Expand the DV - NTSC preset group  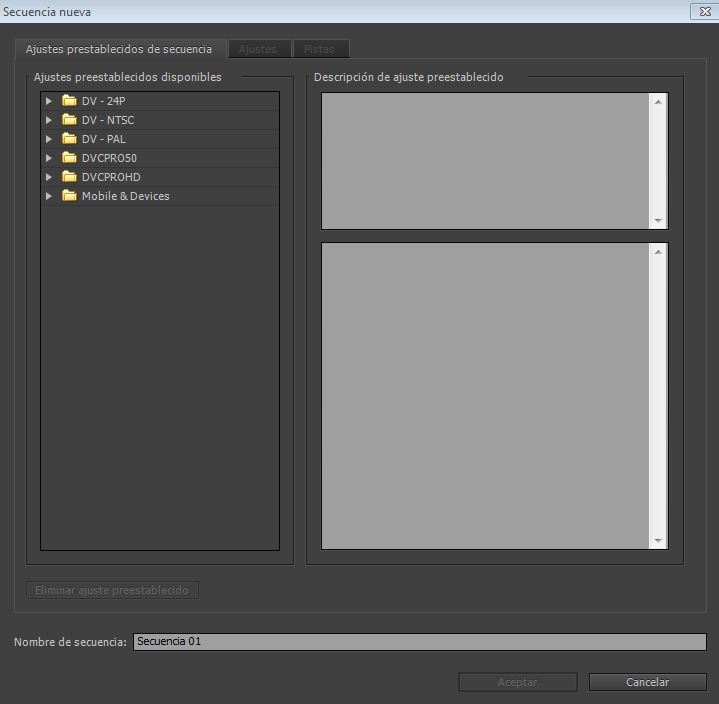[x=48, y=120]
